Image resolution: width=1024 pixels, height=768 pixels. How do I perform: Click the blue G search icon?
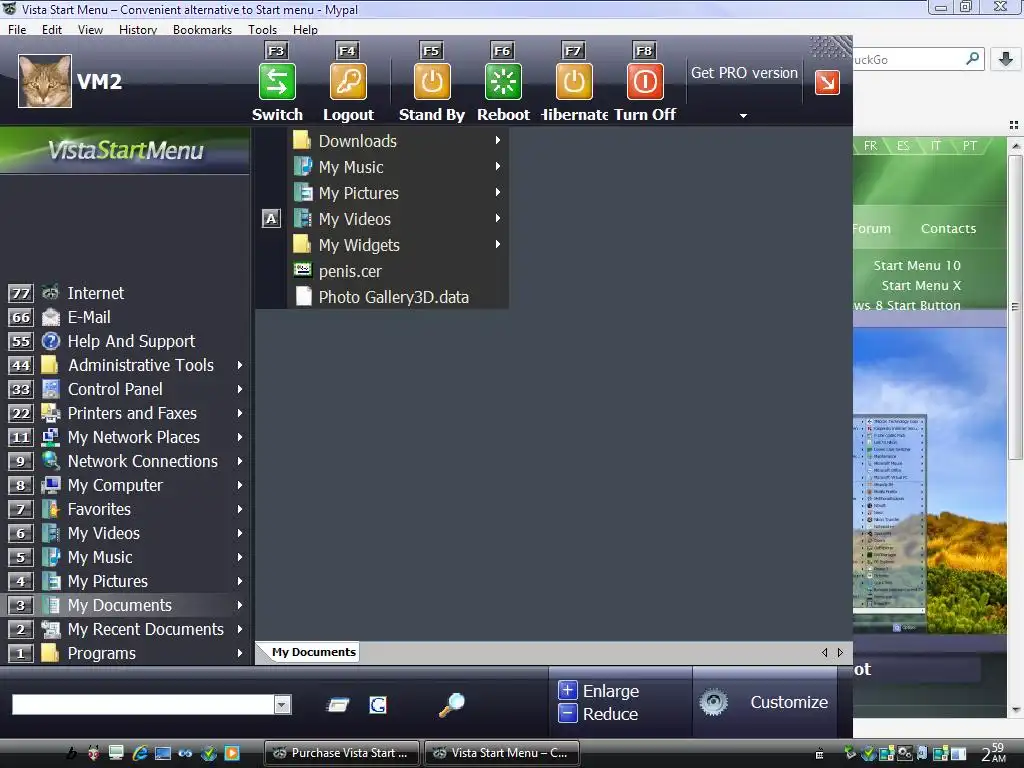tap(378, 705)
